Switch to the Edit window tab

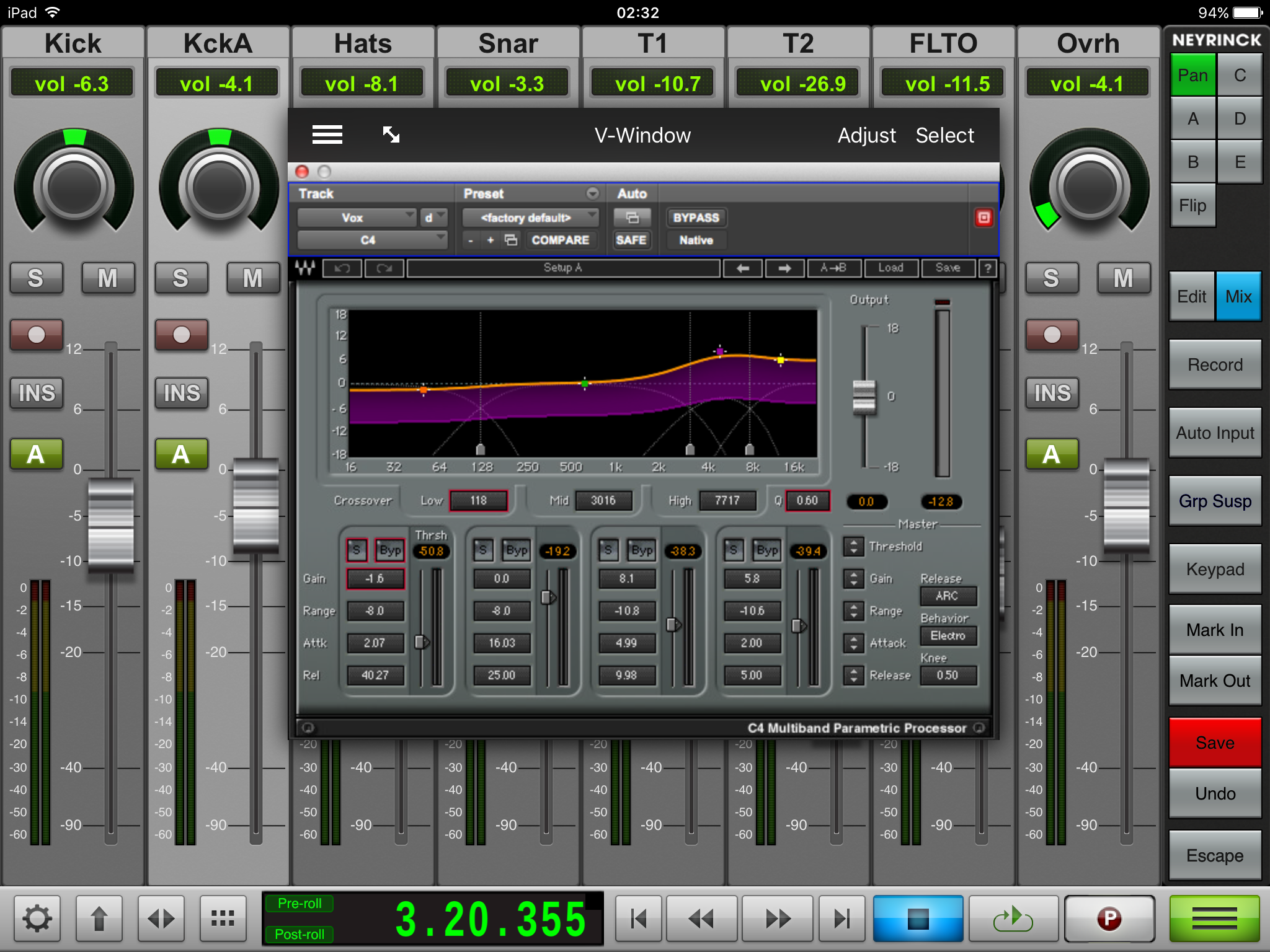(1192, 296)
